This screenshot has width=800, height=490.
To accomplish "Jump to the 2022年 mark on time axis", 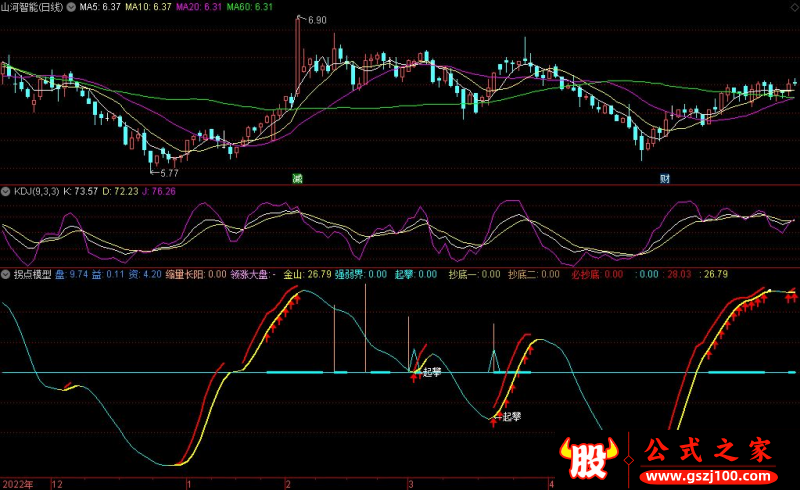I will [16, 483].
